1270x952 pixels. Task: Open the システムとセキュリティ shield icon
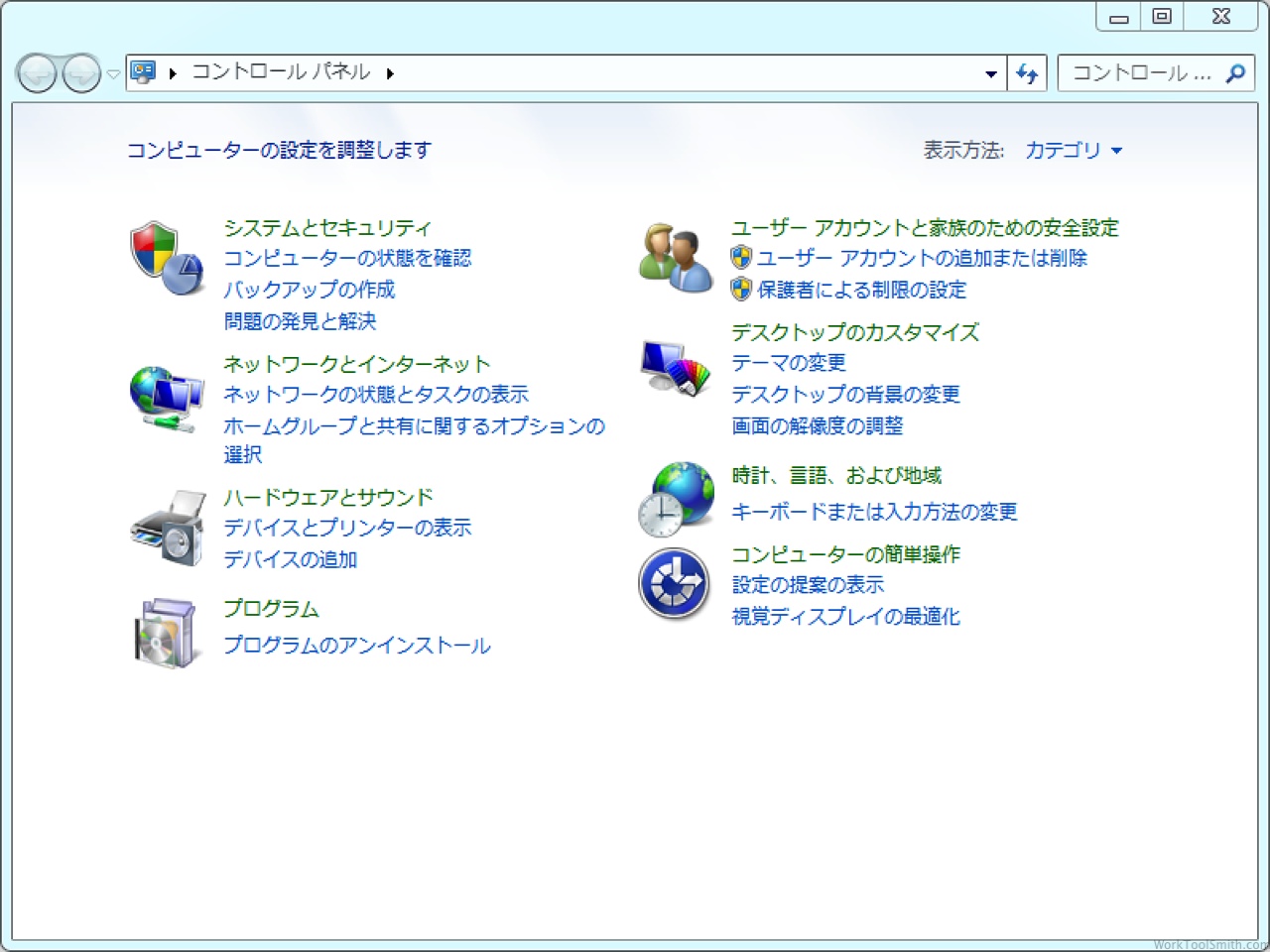[167, 258]
